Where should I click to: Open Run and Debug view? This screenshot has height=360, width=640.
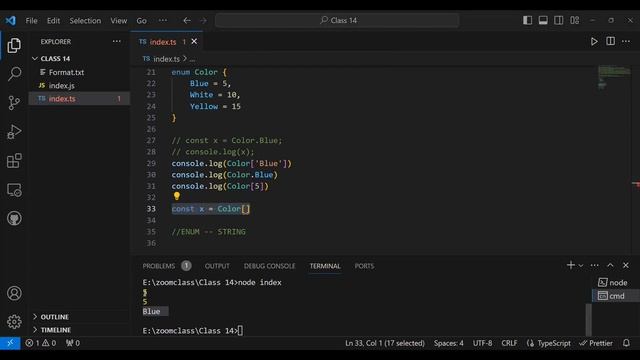14,132
